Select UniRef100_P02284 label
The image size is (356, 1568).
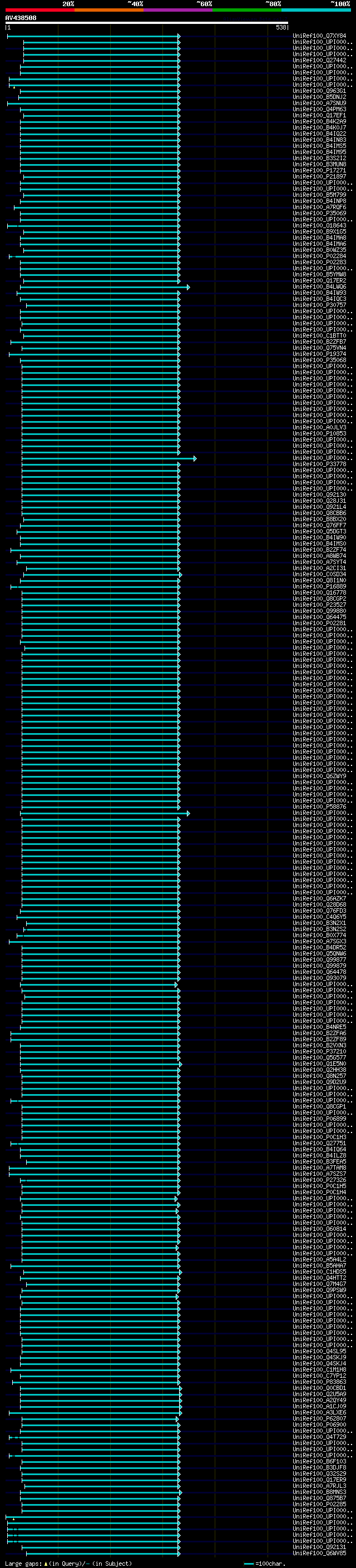319,256
